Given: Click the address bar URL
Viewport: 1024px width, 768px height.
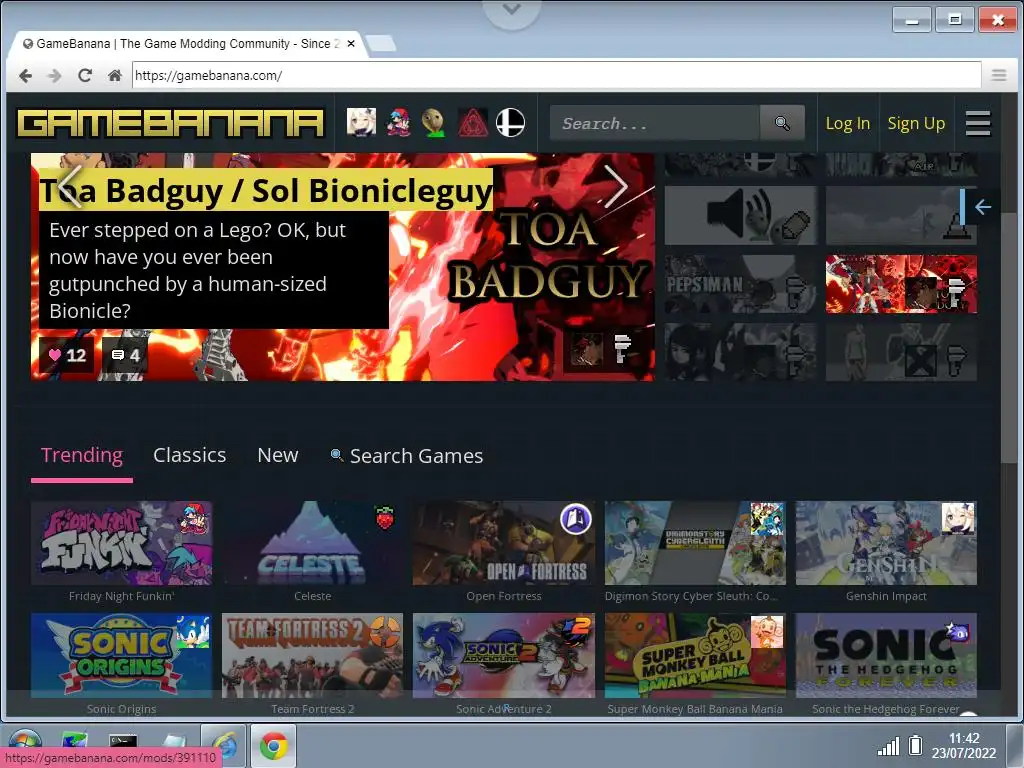Looking at the screenshot, I should pos(556,75).
